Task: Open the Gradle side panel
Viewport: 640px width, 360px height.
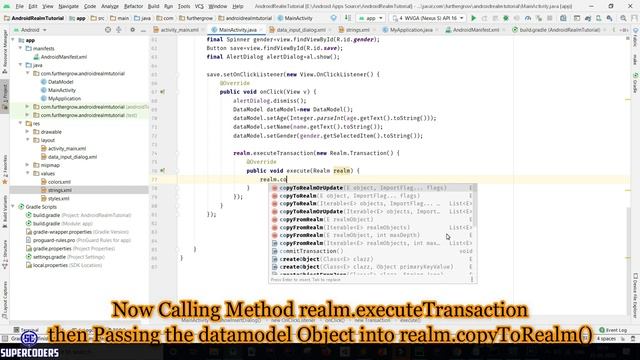Action: [636, 83]
